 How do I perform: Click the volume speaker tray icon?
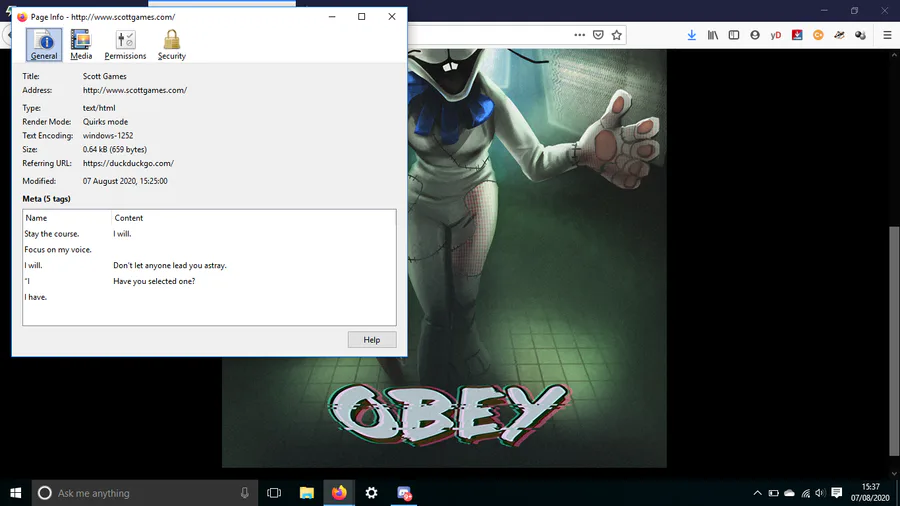pos(820,493)
